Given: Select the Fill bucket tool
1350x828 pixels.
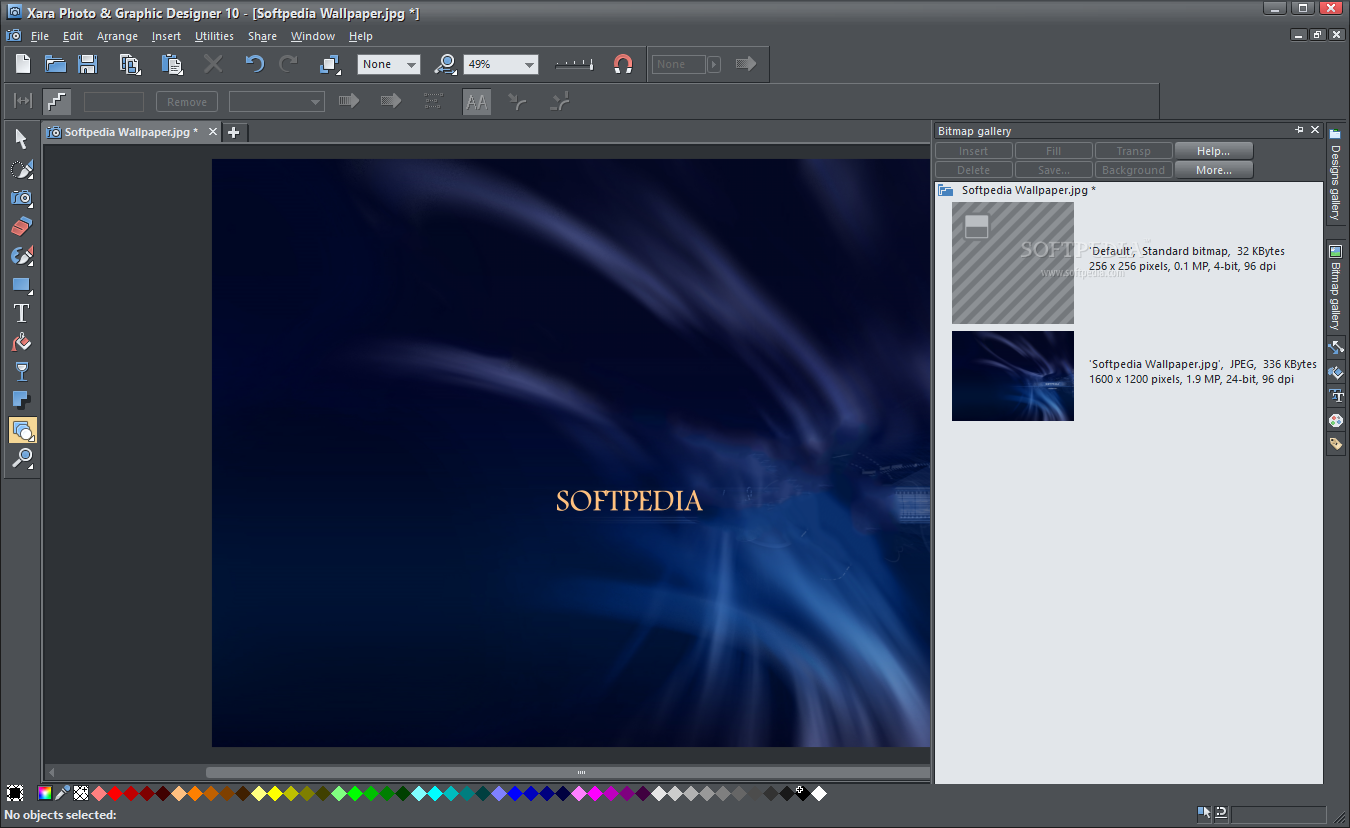Looking at the screenshot, I should [x=22, y=343].
